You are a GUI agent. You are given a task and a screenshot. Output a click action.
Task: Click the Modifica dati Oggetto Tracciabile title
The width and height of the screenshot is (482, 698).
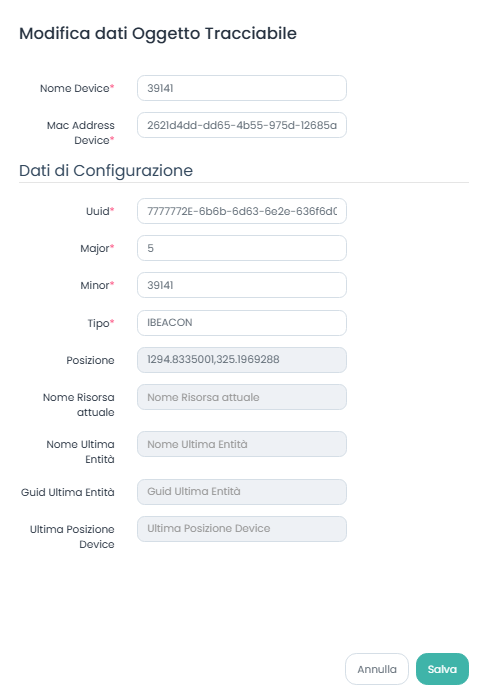(158, 34)
